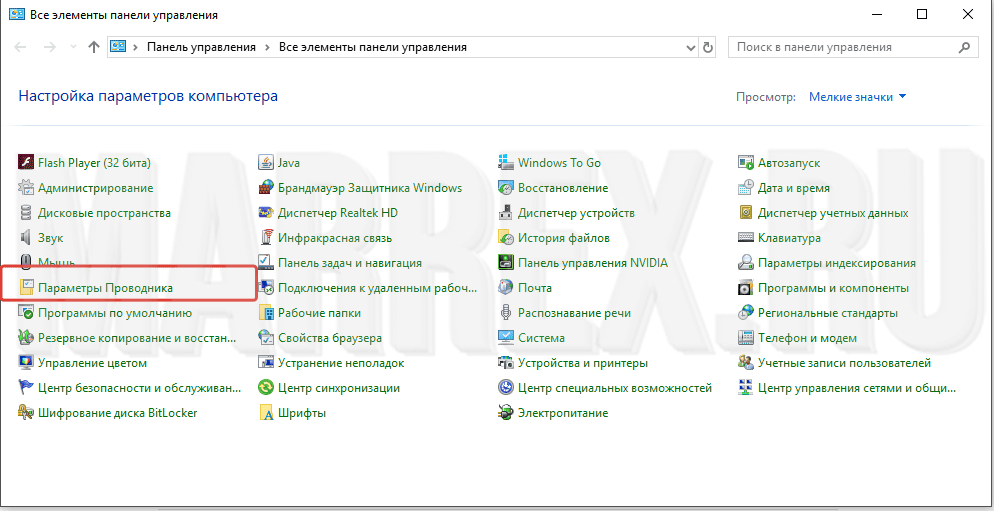Click the Распознавание речи microphone icon
The width and height of the screenshot is (994, 511).
pyautogui.click(x=506, y=313)
